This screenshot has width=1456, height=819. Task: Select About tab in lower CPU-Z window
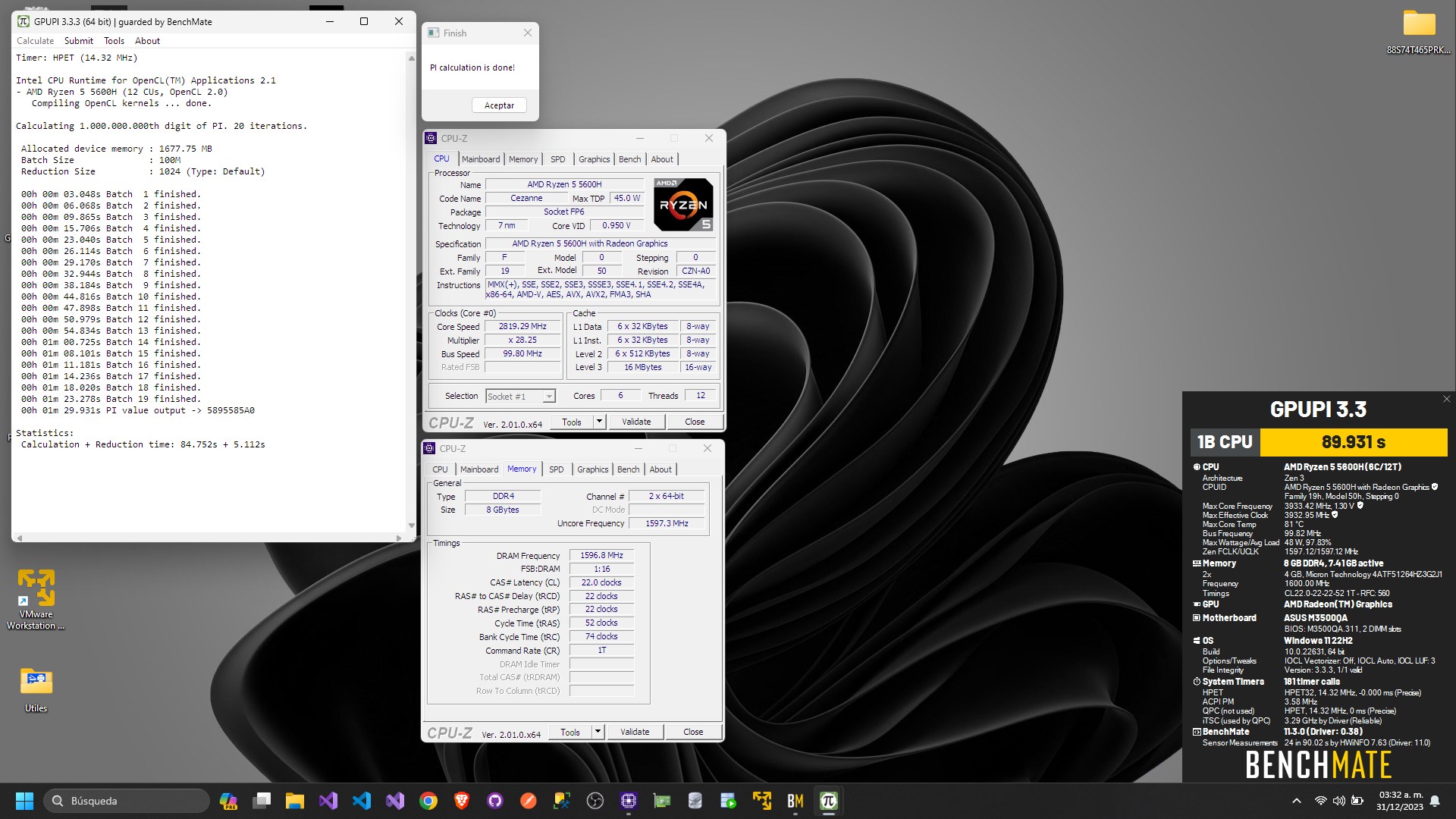pos(661,469)
